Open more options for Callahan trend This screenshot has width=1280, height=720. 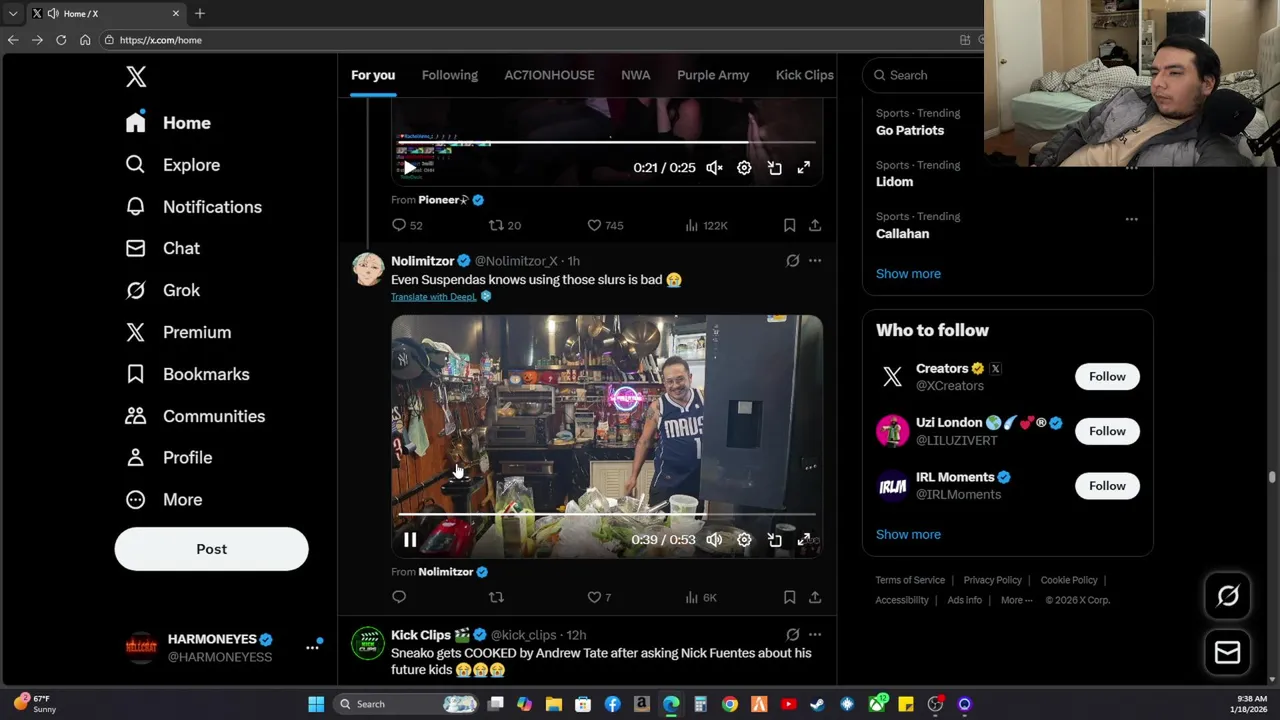(1131, 219)
